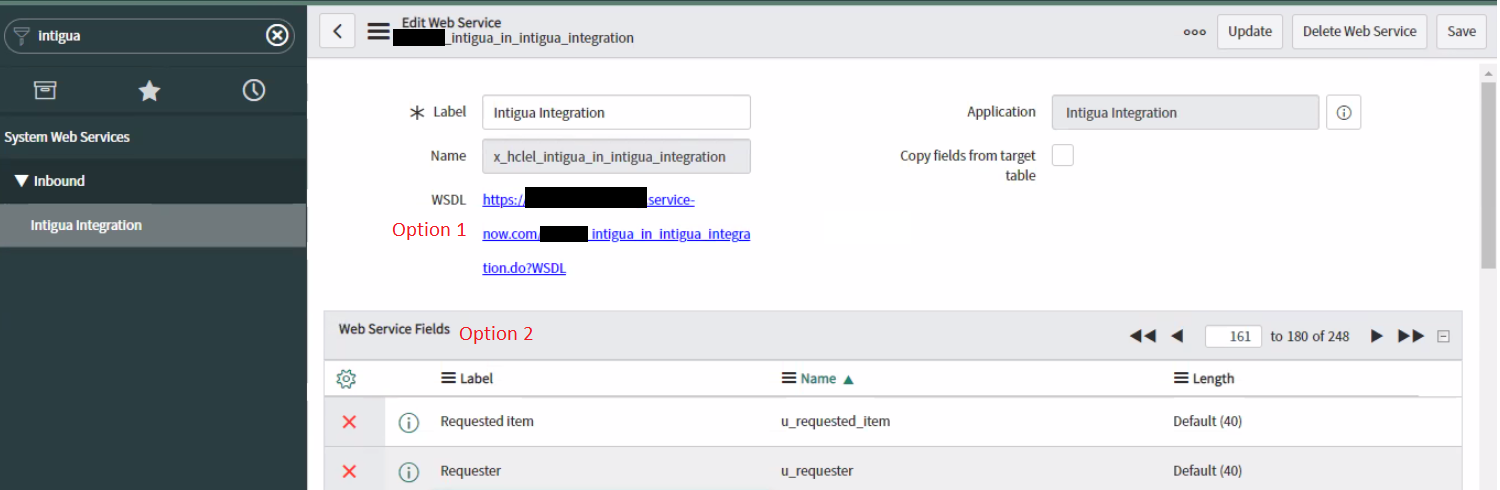Click the Save button
This screenshot has width=1500, height=490.
pos(1461,31)
